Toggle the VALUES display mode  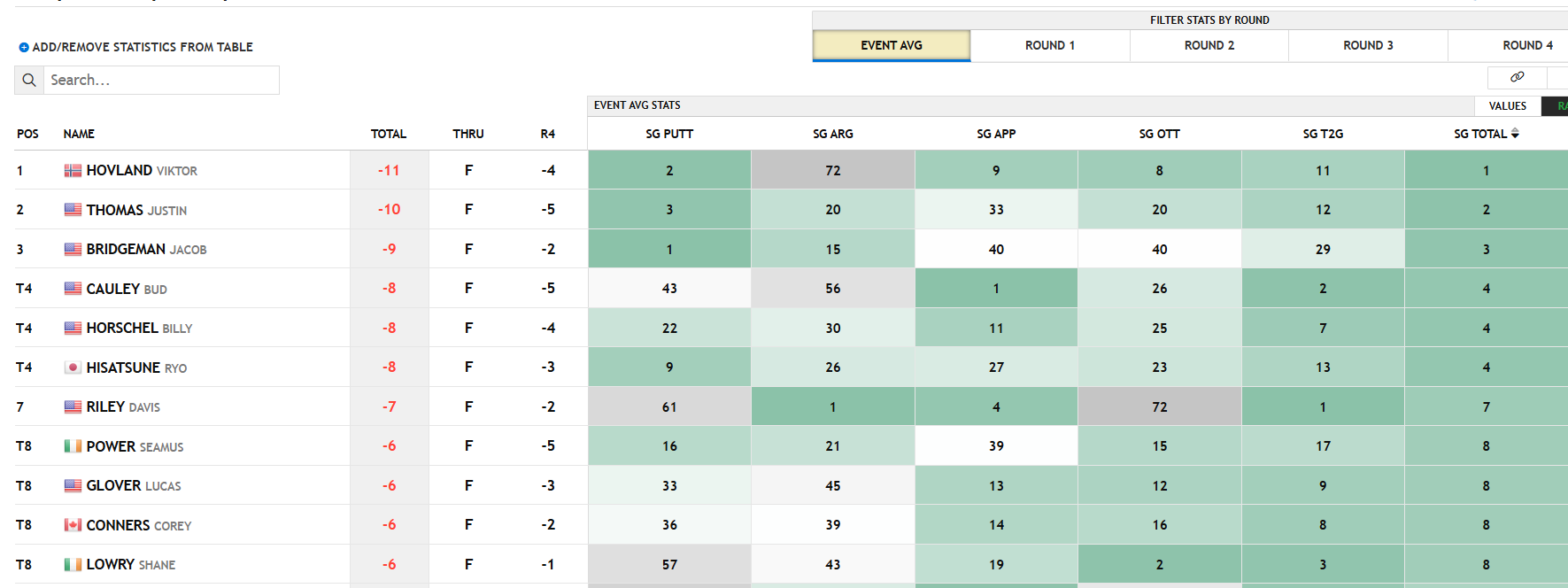[x=1508, y=106]
